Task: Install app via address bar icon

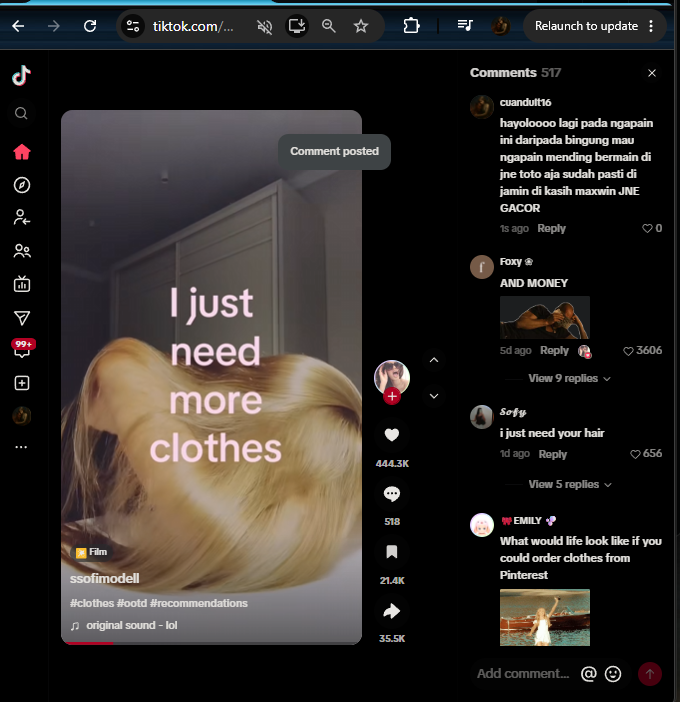Action: 297,26
